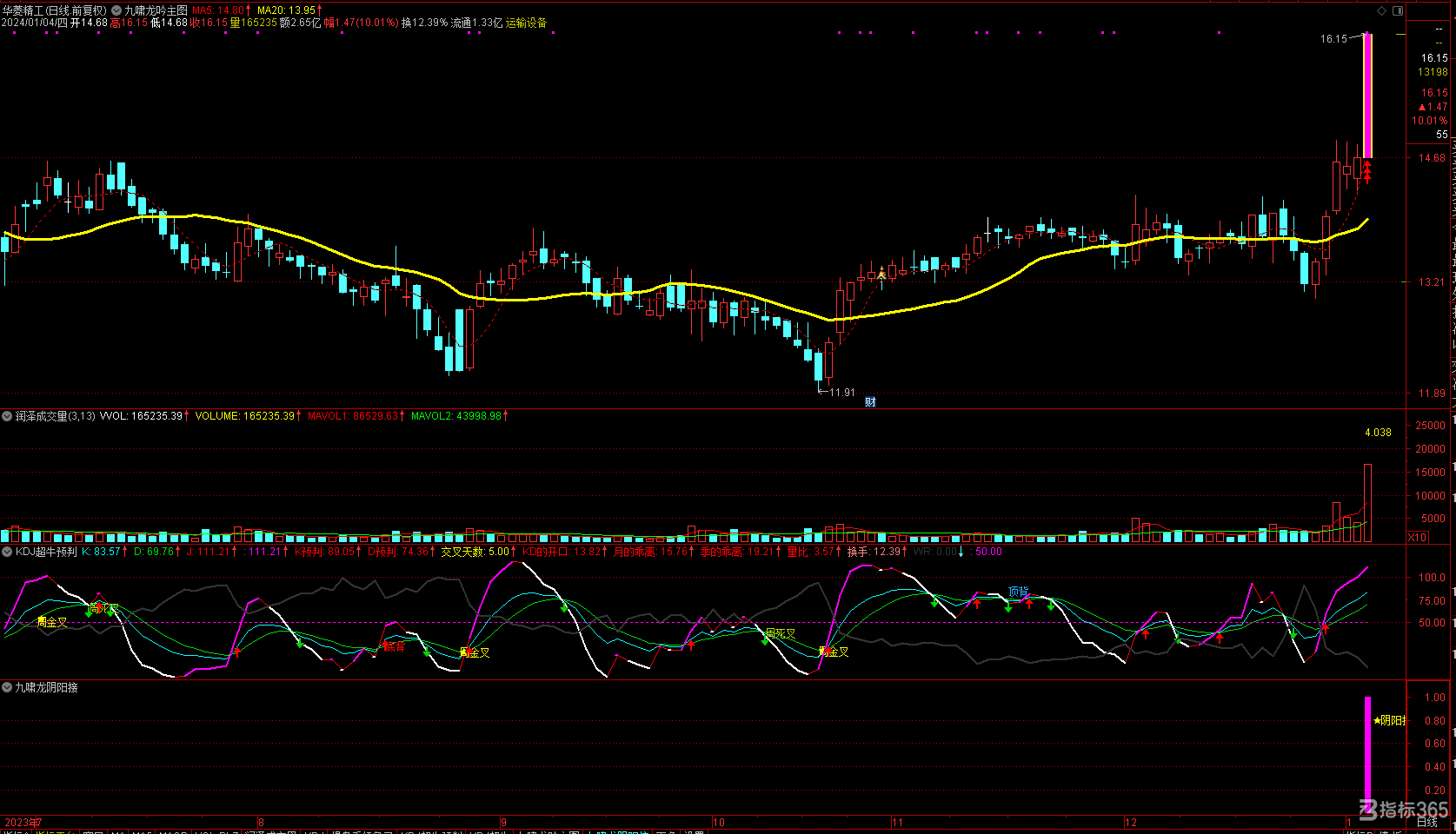Click the 11.91 low price annotation
Screen dimensions: 1456x834
[841, 392]
